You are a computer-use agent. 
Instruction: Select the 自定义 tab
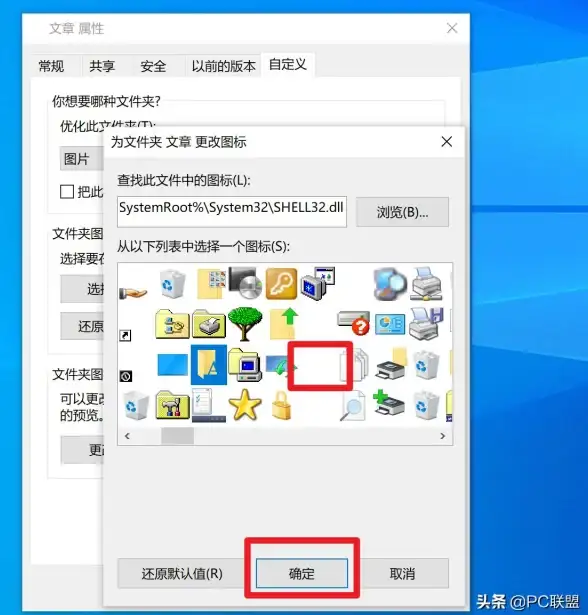(288, 65)
